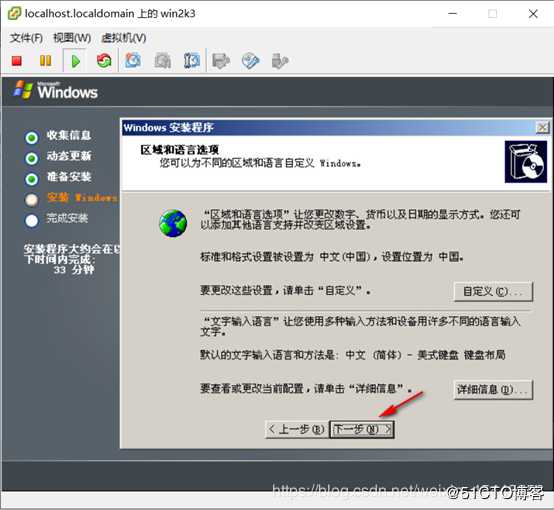This screenshot has height=510, width=554.
Task: Click the globe icon in regional options
Action: click(x=173, y=223)
